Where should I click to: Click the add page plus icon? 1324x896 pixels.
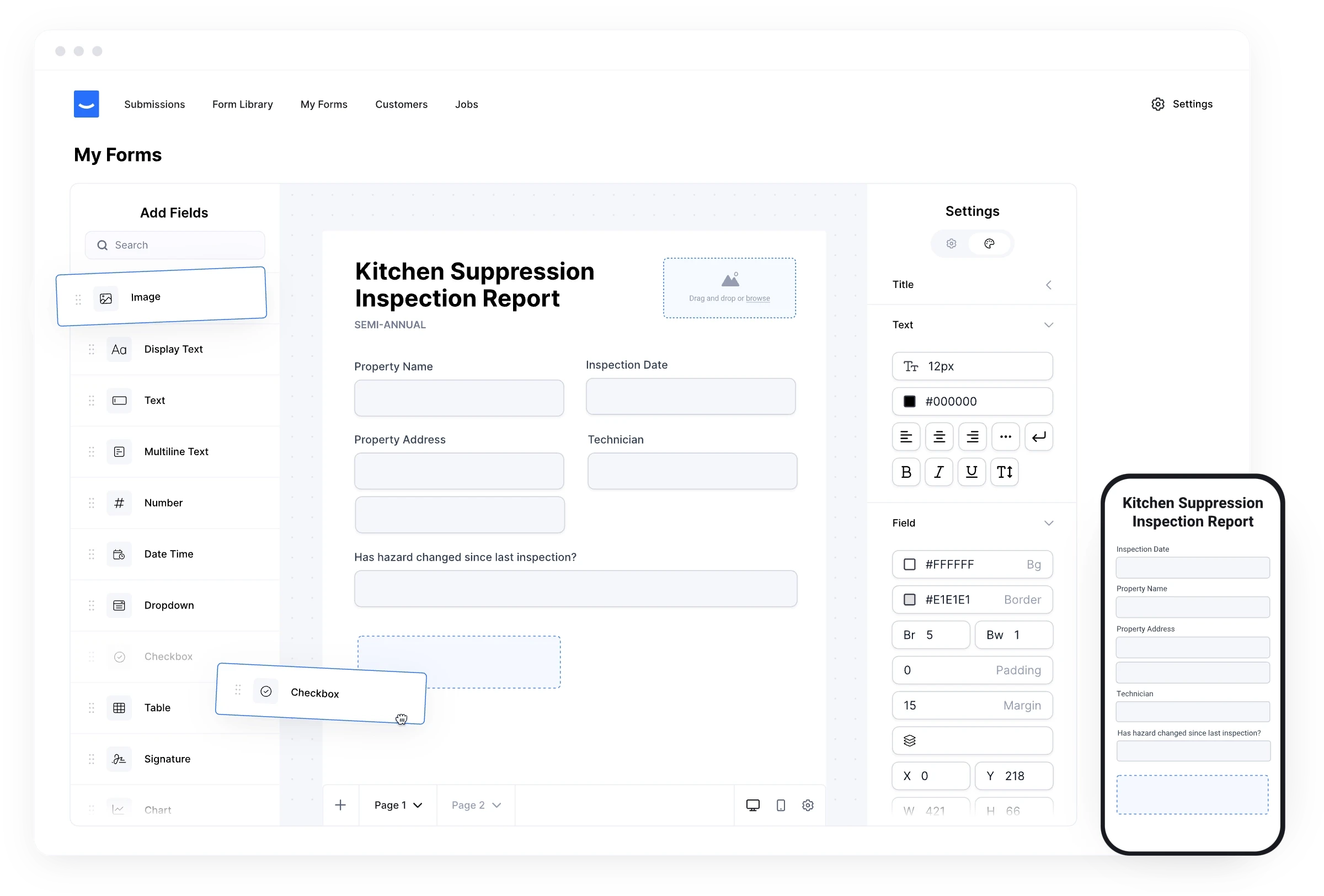point(340,805)
